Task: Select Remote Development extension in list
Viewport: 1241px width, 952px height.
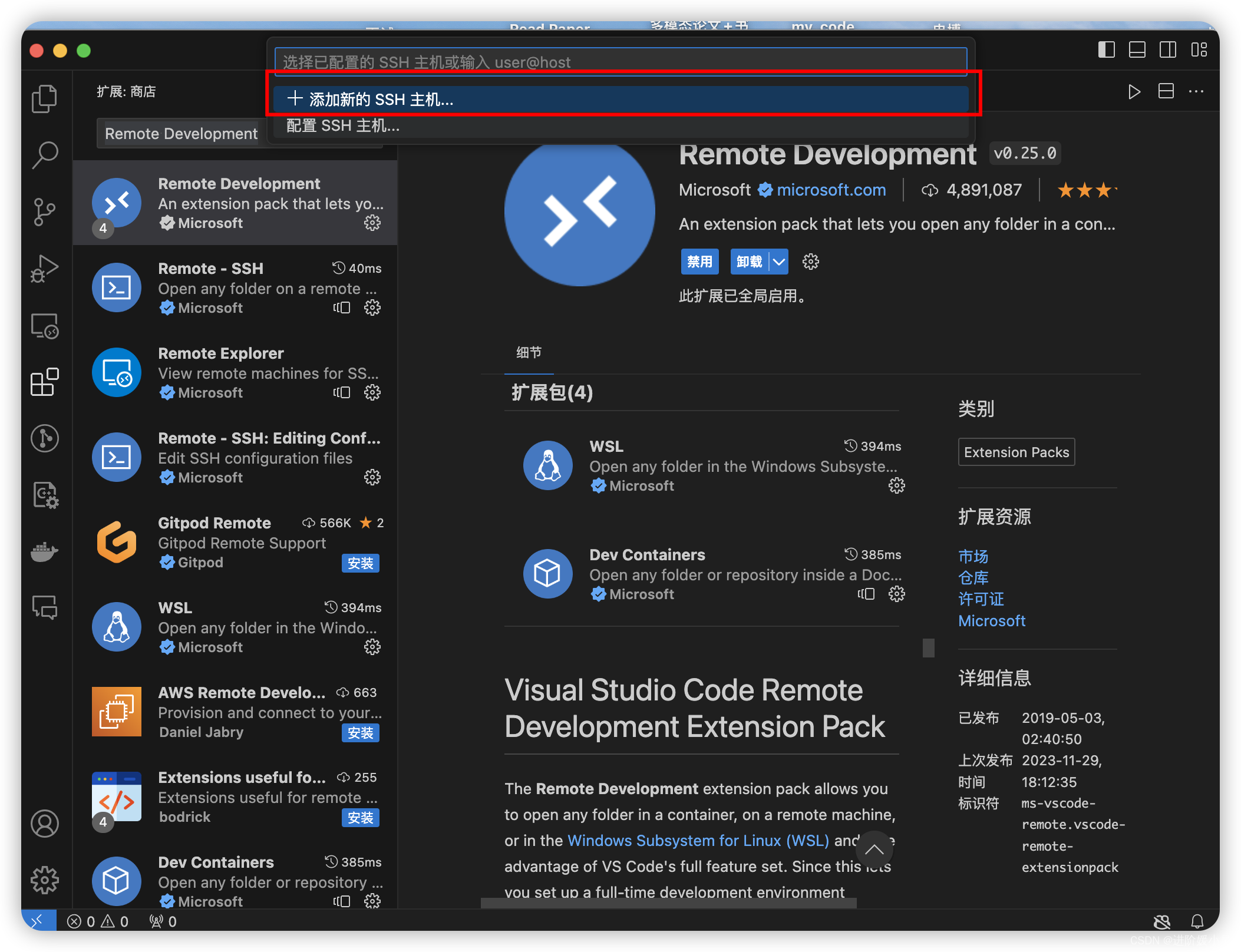Action: tap(235, 203)
